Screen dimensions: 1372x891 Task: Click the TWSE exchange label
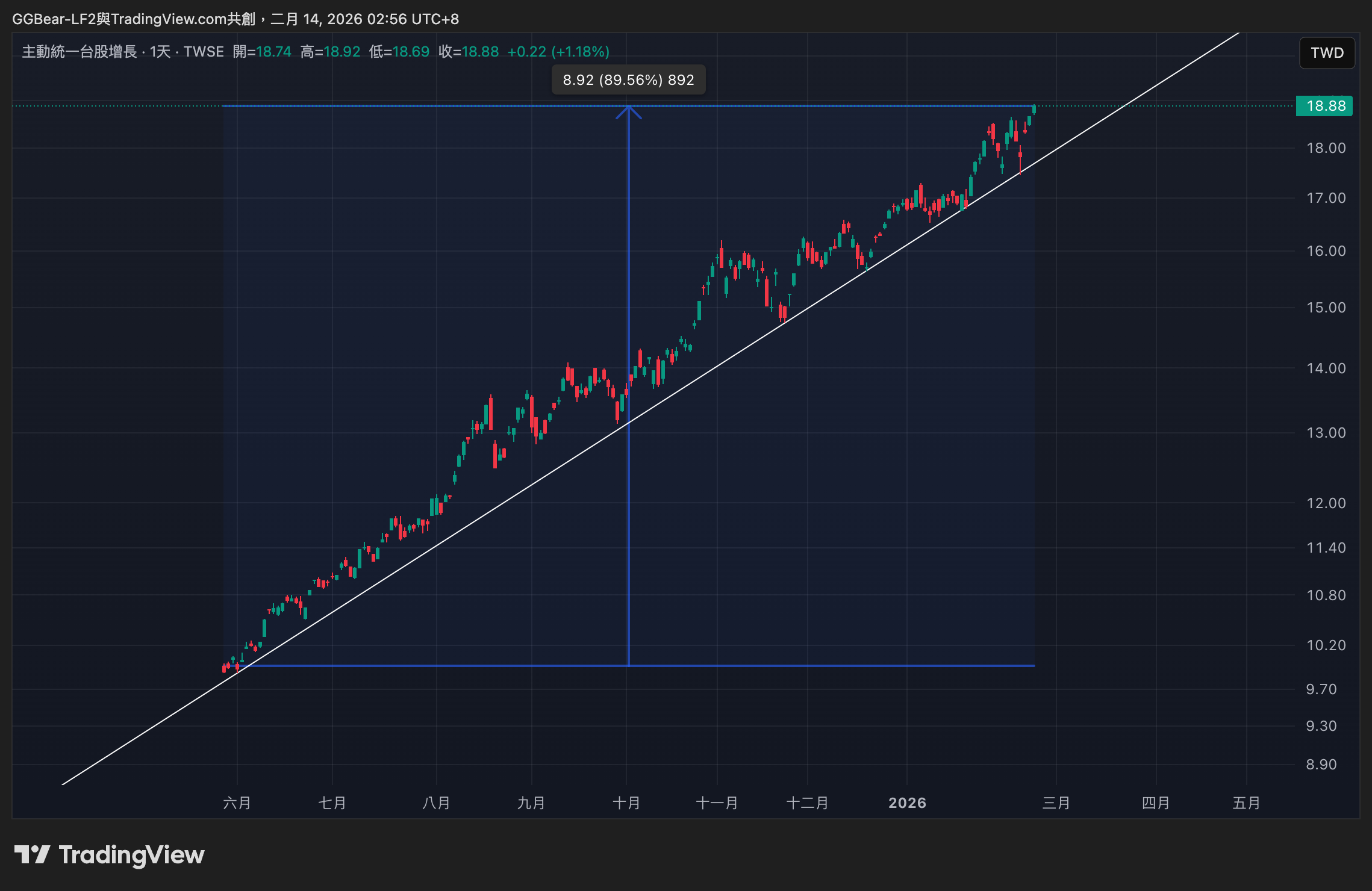pos(204,52)
